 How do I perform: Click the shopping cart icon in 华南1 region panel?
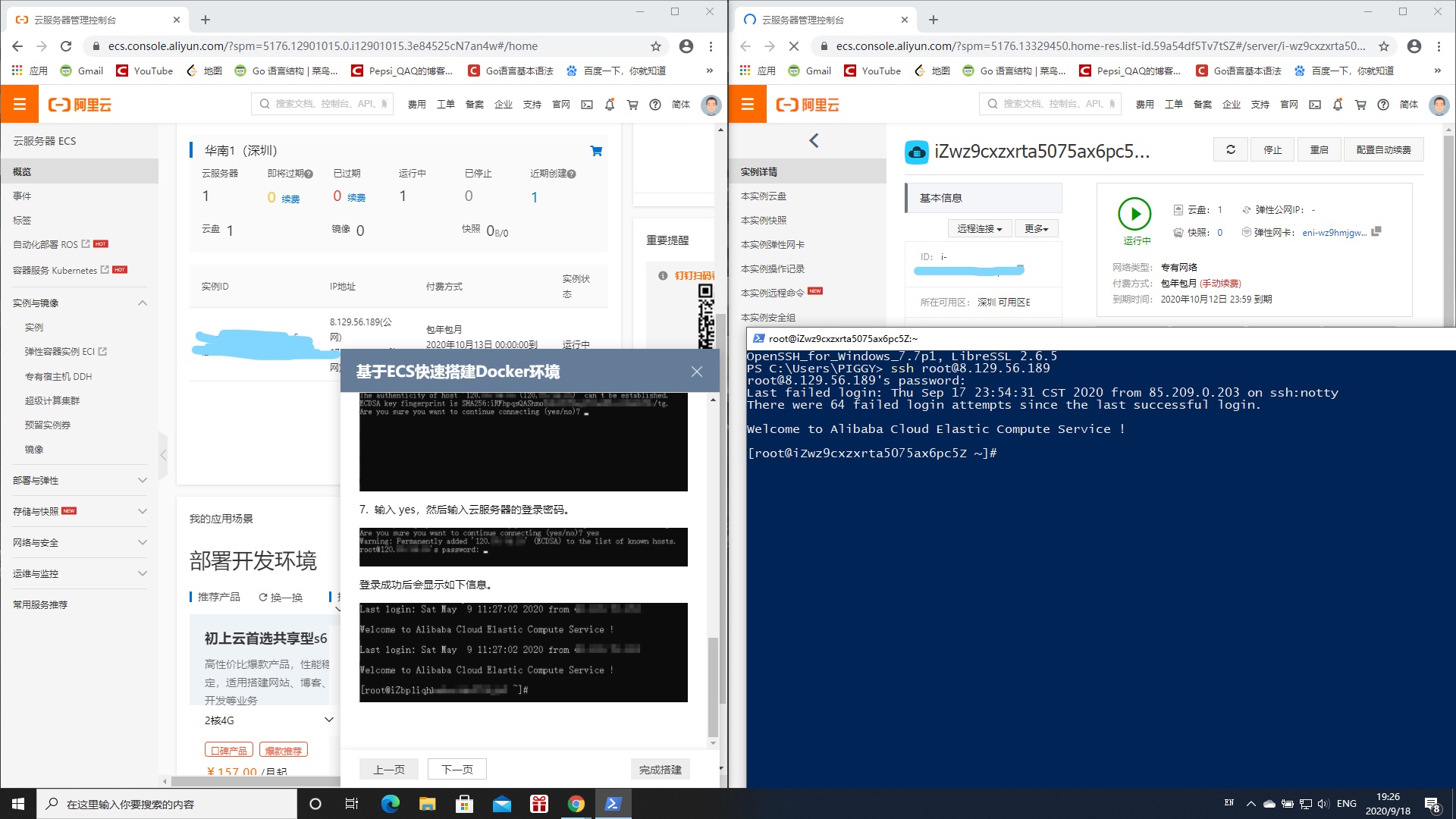596,151
